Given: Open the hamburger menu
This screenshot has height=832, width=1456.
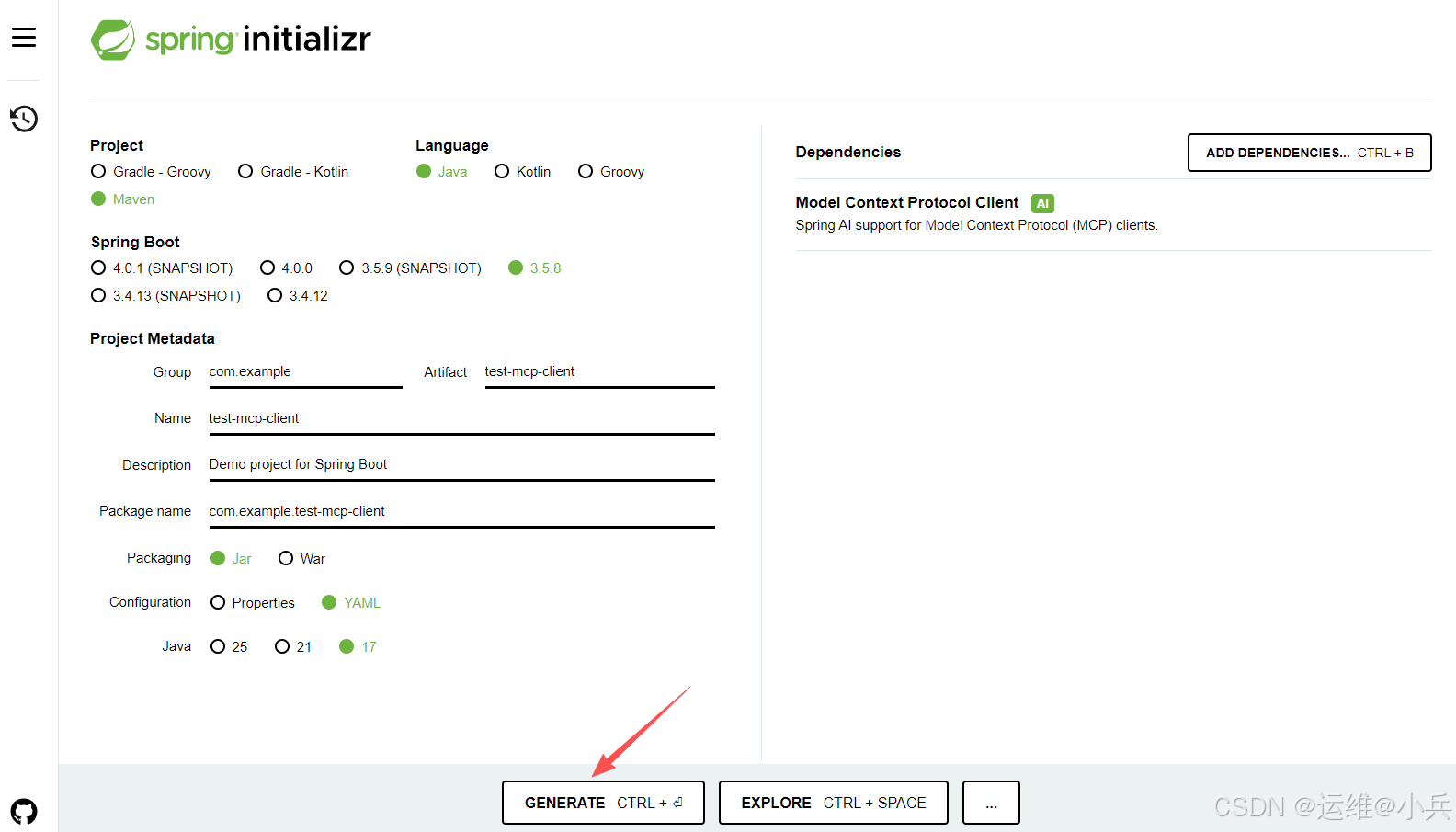Looking at the screenshot, I should (24, 38).
